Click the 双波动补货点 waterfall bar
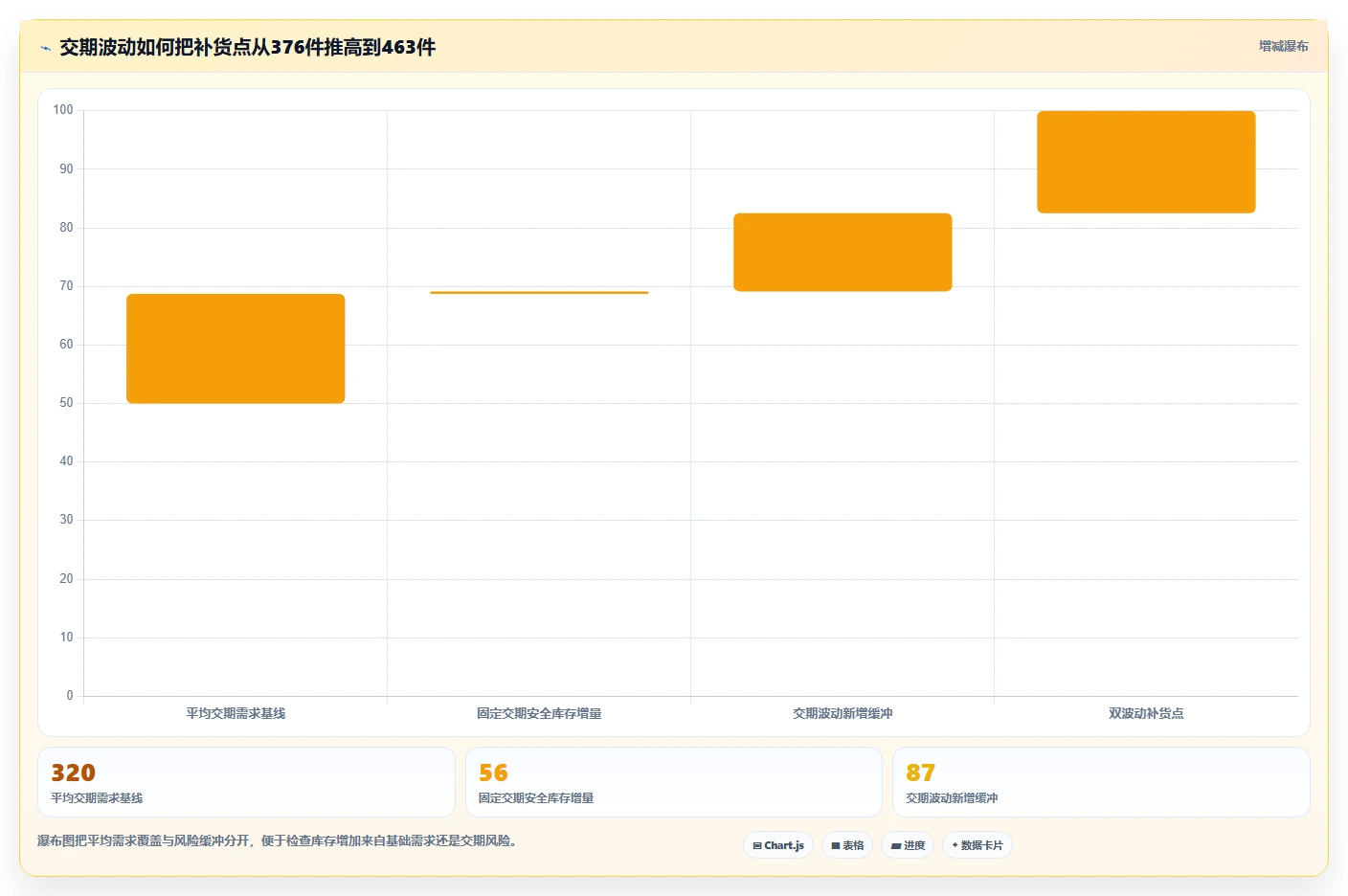The image size is (1348, 896). [1146, 162]
